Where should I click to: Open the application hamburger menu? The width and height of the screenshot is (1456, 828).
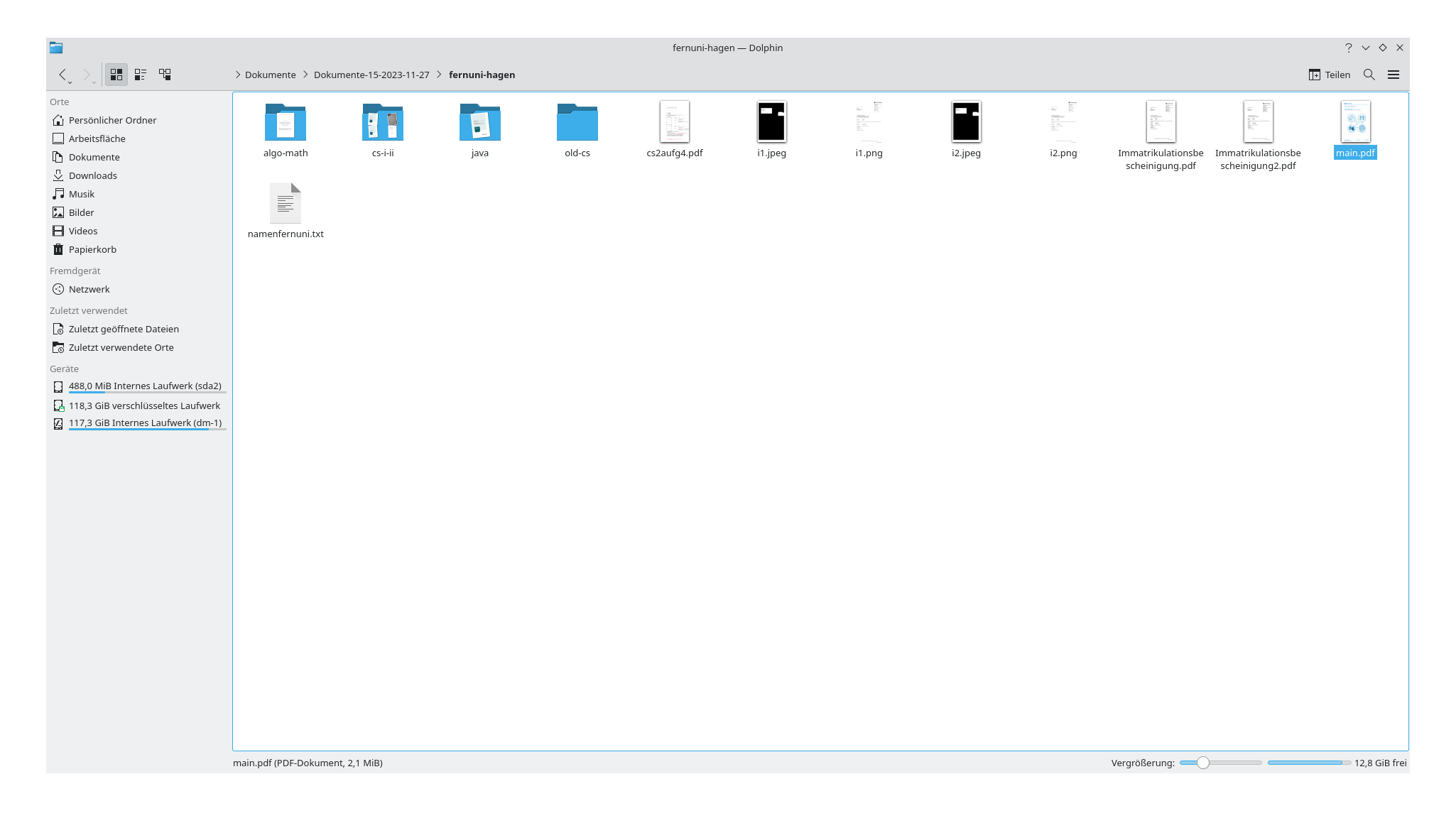click(1393, 74)
